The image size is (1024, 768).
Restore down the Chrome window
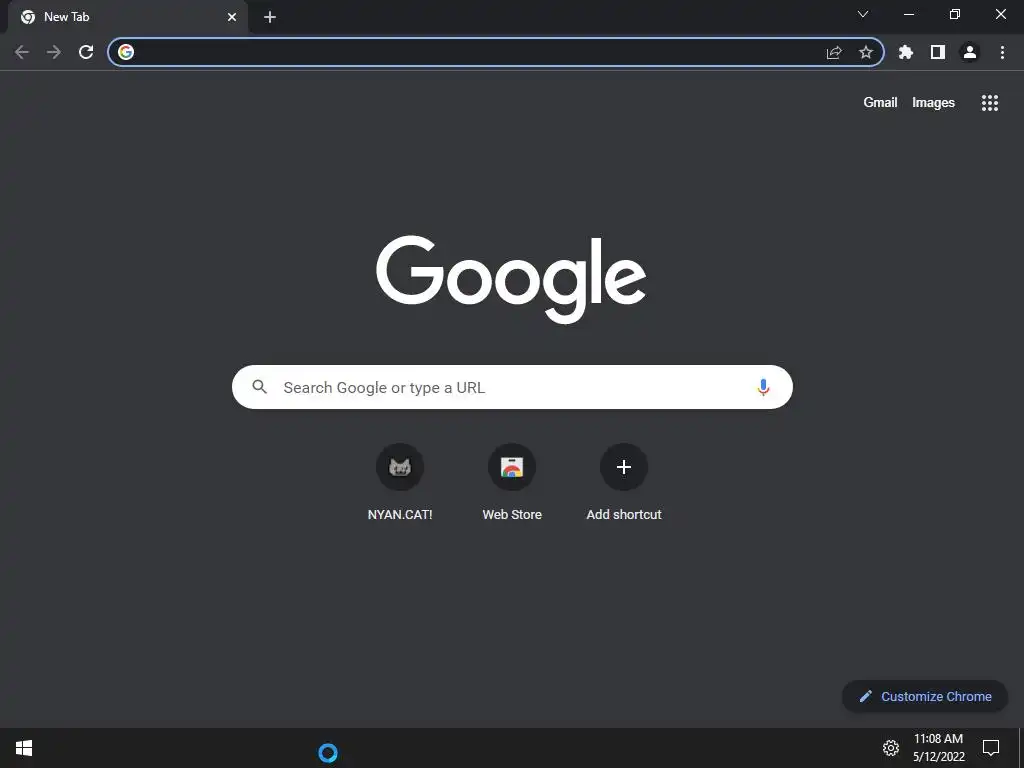point(954,14)
